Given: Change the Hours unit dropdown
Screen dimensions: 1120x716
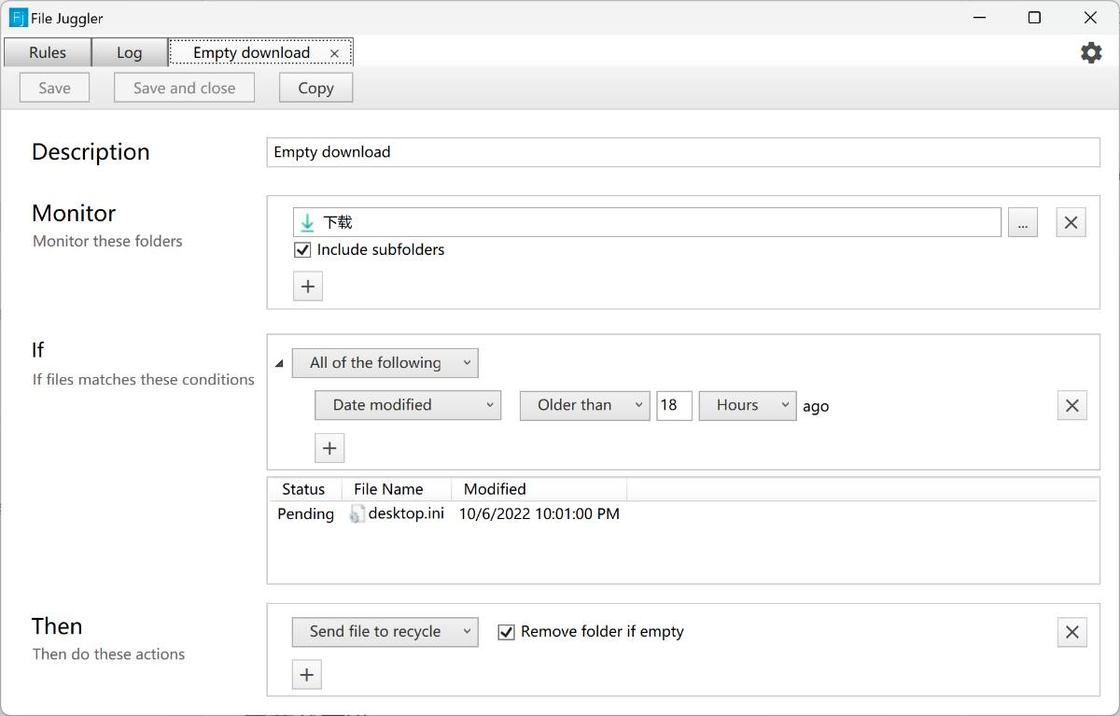Looking at the screenshot, I should (x=747, y=405).
